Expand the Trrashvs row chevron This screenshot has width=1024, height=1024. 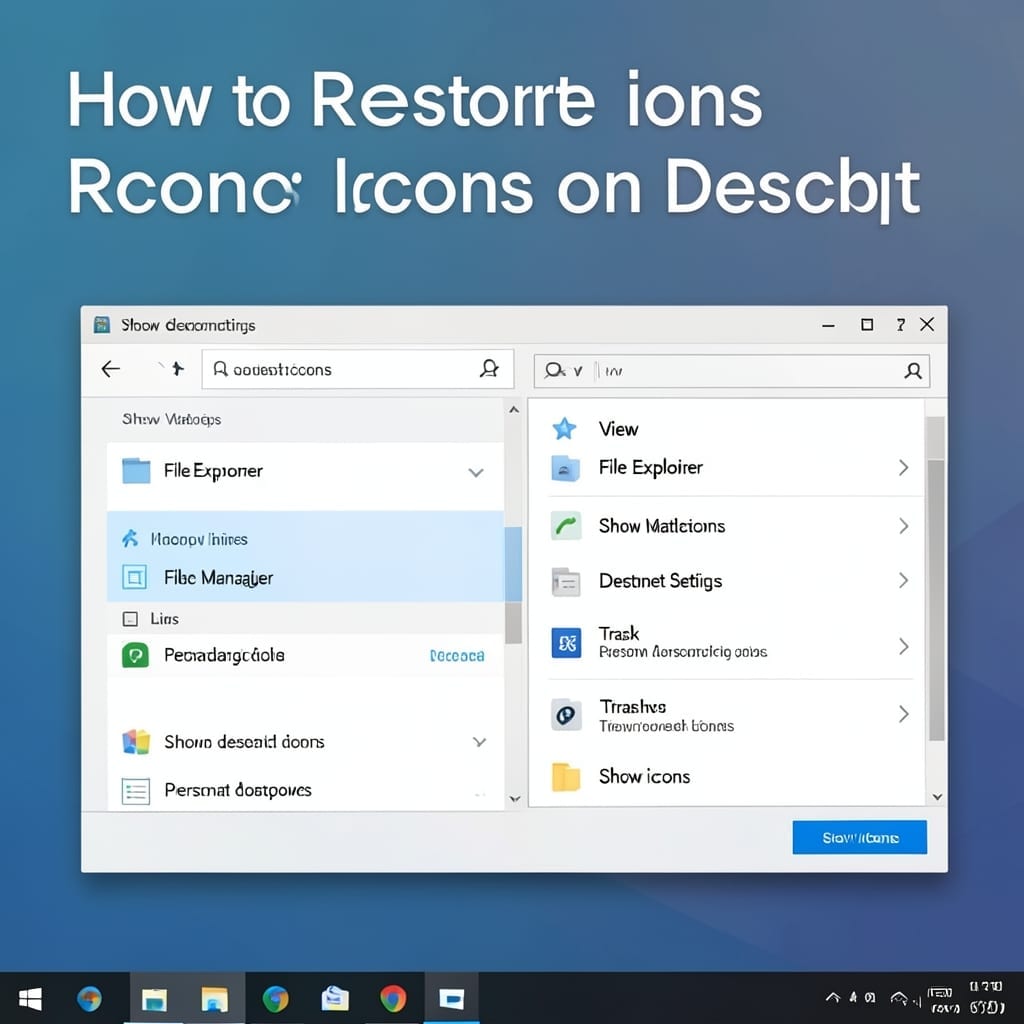pos(903,714)
